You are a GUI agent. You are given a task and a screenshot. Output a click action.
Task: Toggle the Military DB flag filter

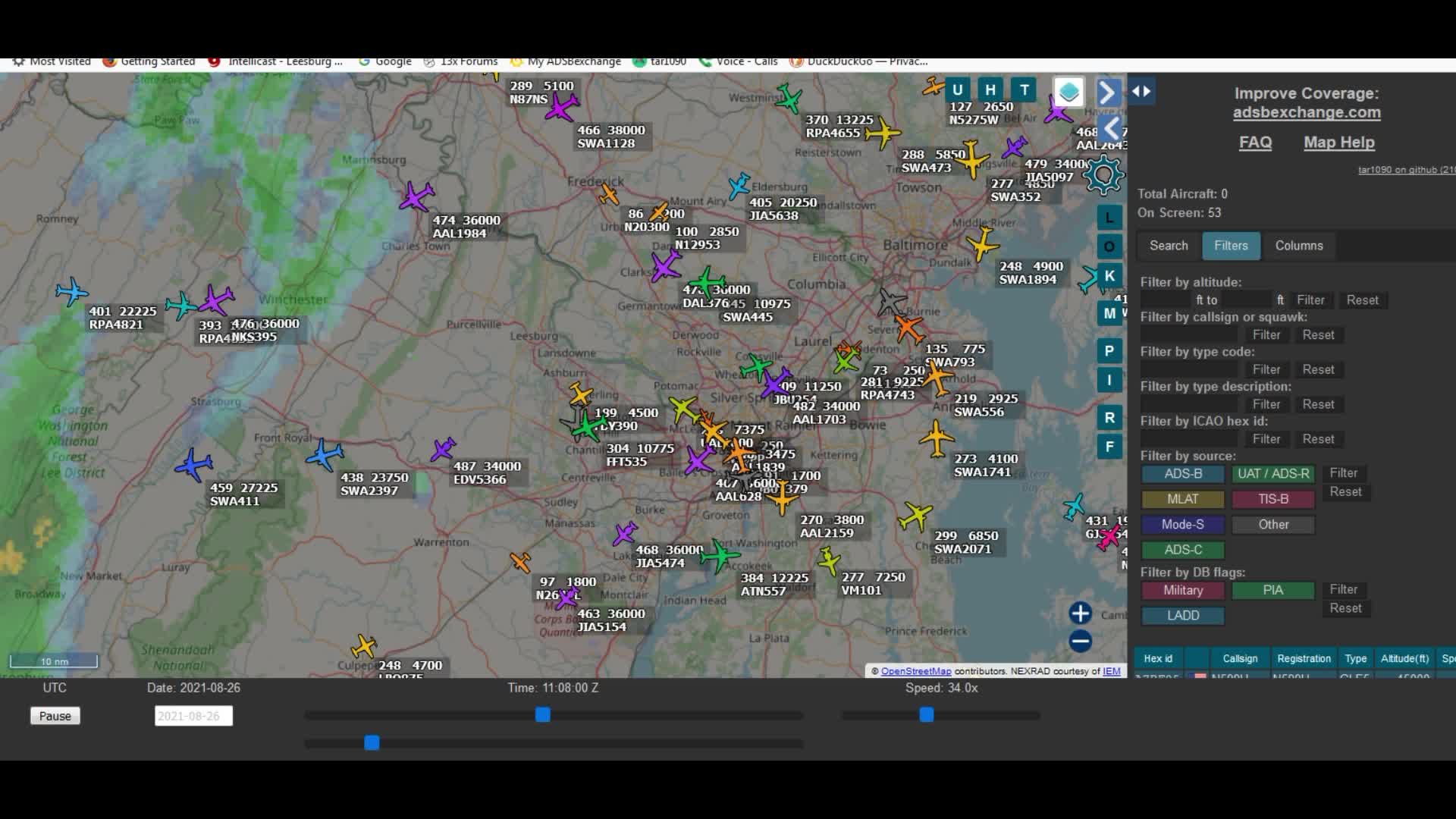click(x=1183, y=591)
